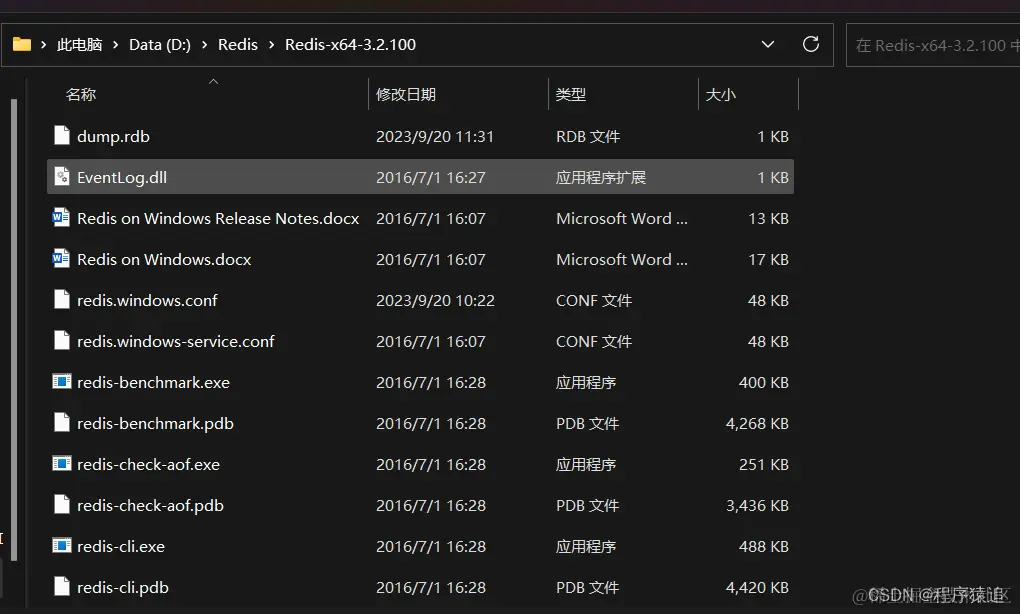Viewport: 1020px width, 614px height.
Task: Click date 2023/9/20 10:22 of redis.windows.conf
Action: coord(435,300)
